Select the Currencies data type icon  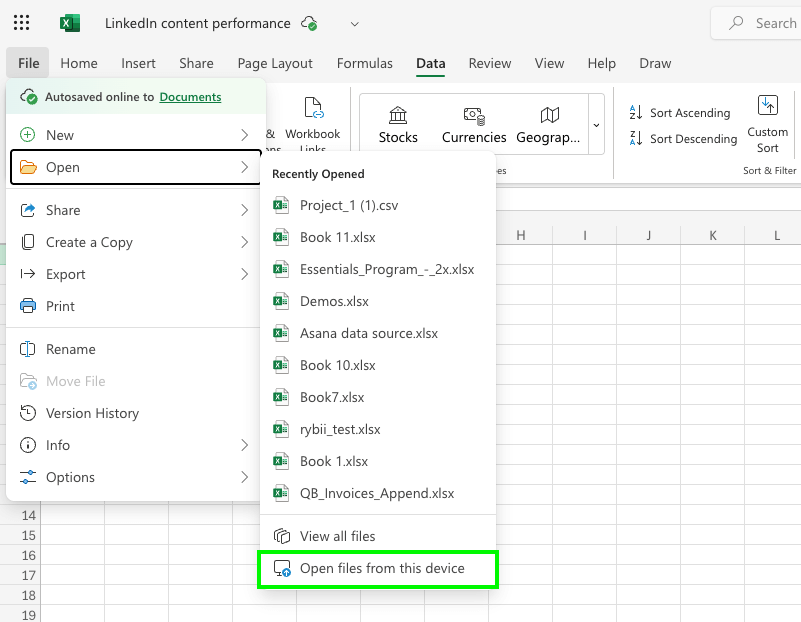474,116
